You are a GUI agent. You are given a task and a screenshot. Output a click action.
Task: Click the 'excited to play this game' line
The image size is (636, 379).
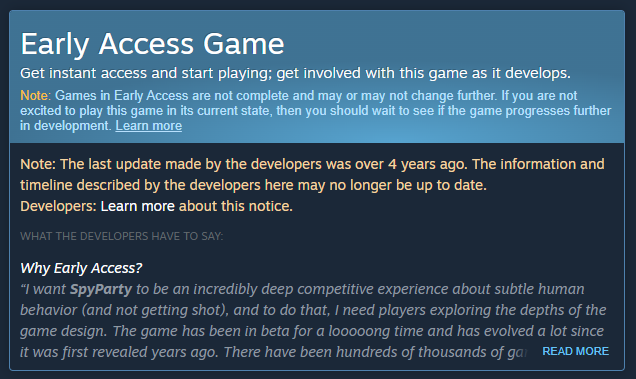tap(316, 110)
